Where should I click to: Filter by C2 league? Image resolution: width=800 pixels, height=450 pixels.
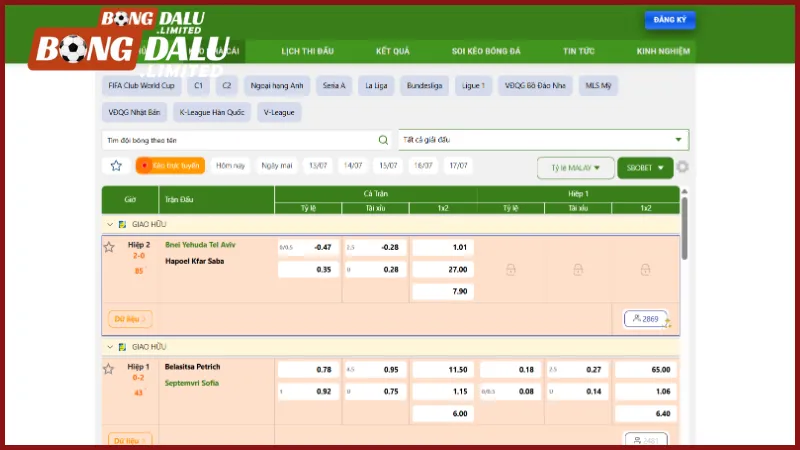pos(227,86)
